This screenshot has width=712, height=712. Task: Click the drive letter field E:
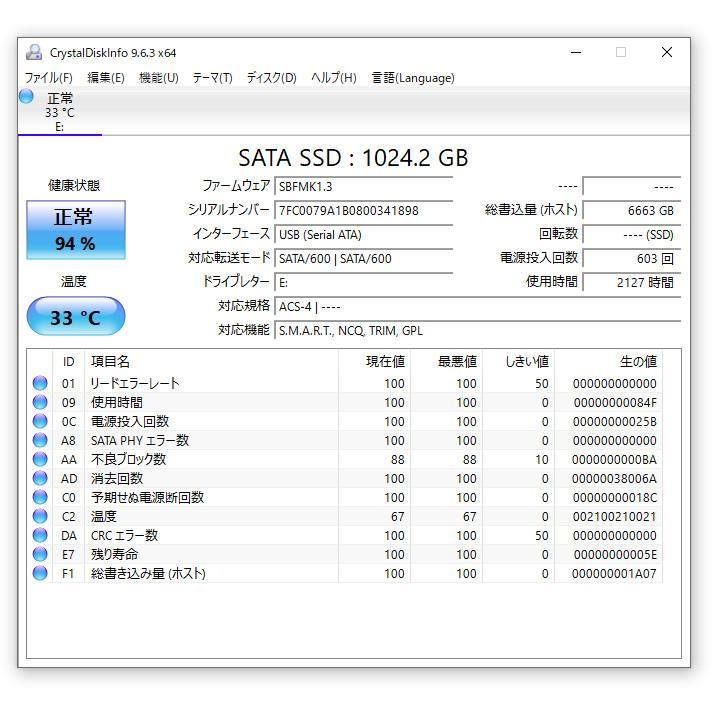pyautogui.click(x=364, y=283)
